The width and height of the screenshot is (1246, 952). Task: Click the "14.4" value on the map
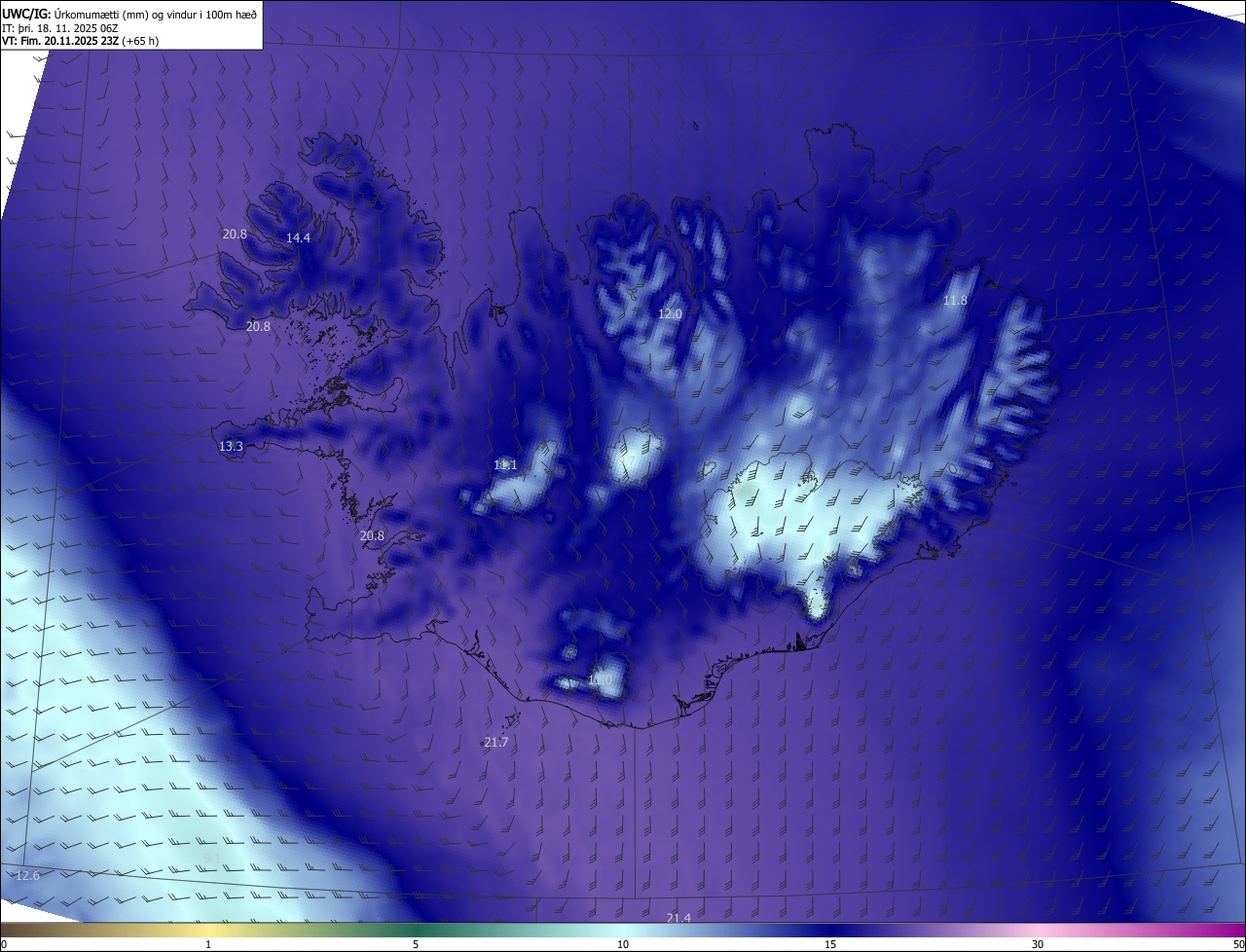coord(298,238)
